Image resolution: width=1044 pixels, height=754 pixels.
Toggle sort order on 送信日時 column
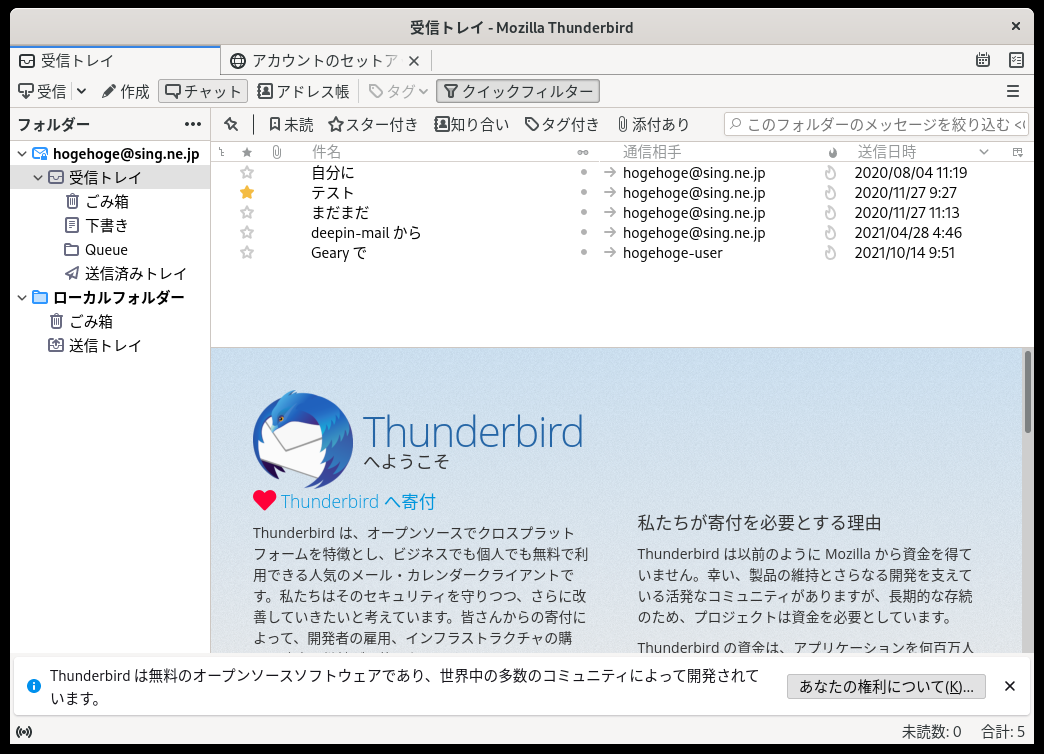point(922,153)
